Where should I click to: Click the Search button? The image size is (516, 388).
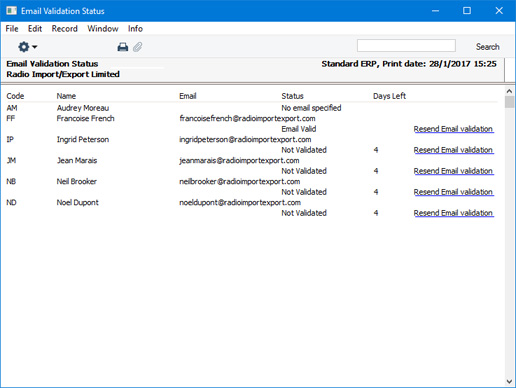point(487,47)
